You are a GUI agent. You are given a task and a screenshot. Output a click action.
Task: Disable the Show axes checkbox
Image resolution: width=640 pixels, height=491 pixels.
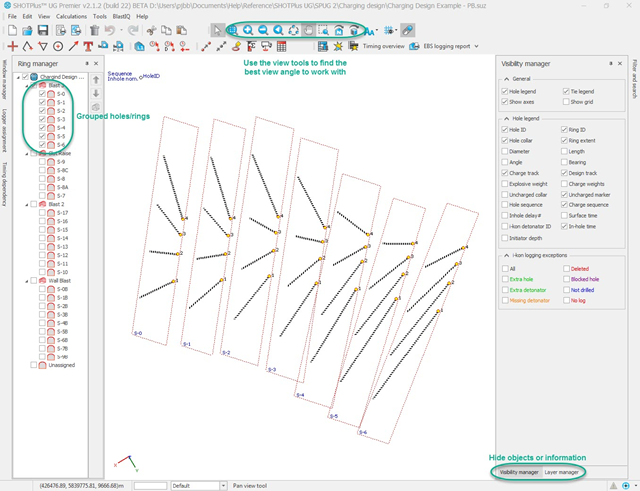(504, 102)
